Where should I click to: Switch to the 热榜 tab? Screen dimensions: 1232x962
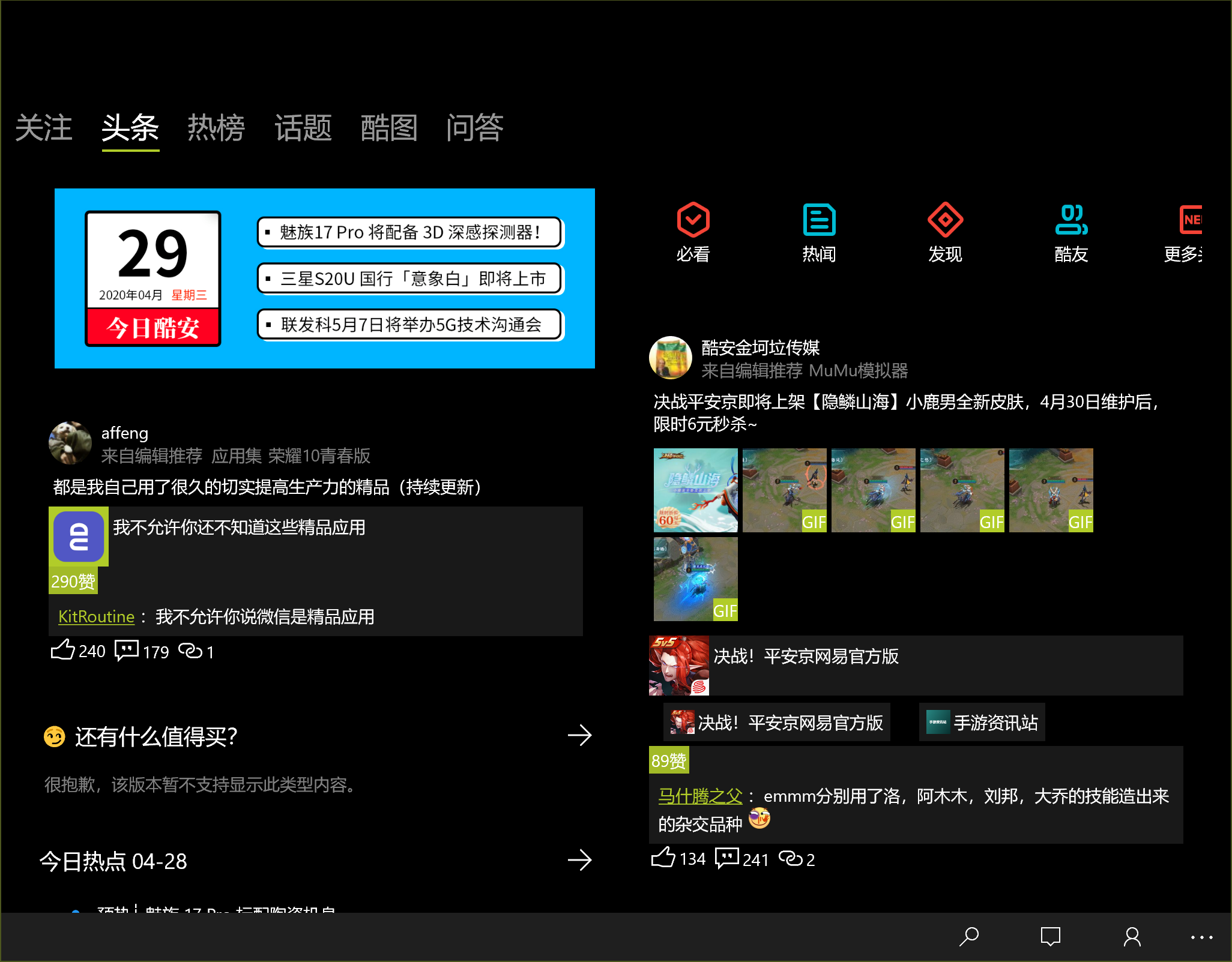point(216,128)
